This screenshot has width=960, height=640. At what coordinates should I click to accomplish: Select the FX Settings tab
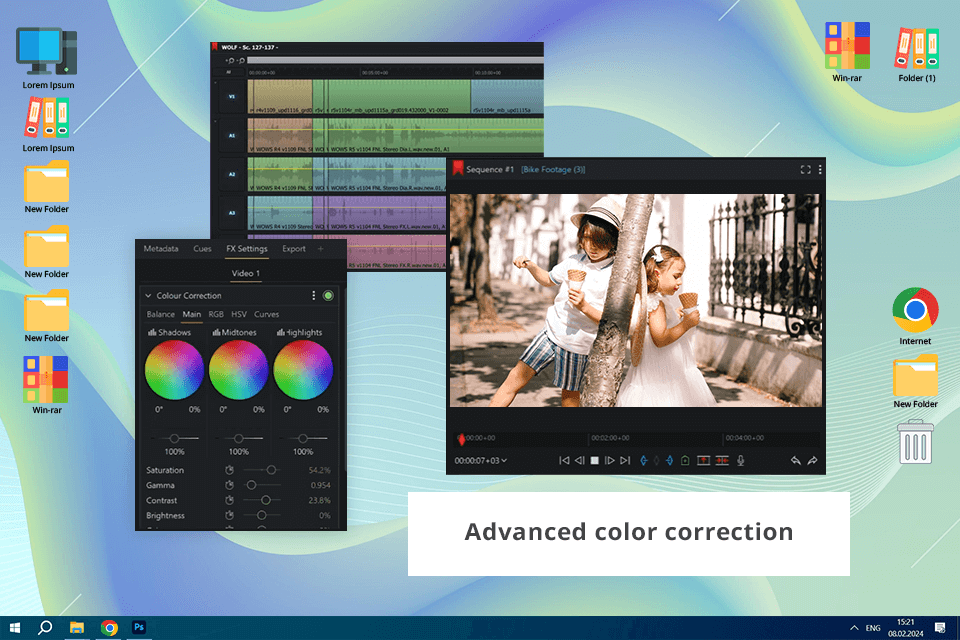(247, 249)
